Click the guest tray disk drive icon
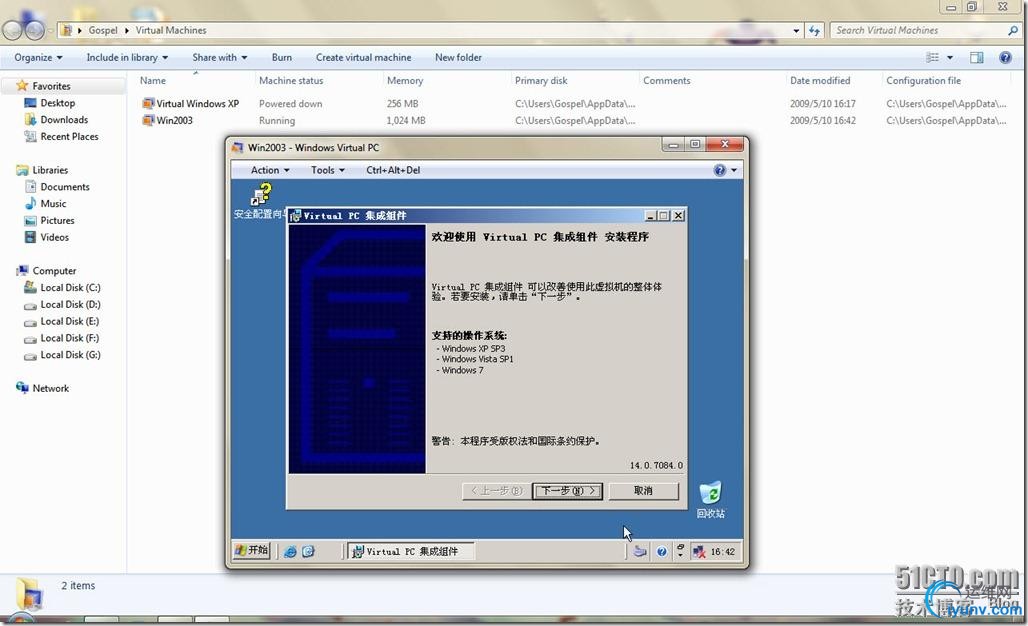1028x626 pixels. tap(640, 551)
